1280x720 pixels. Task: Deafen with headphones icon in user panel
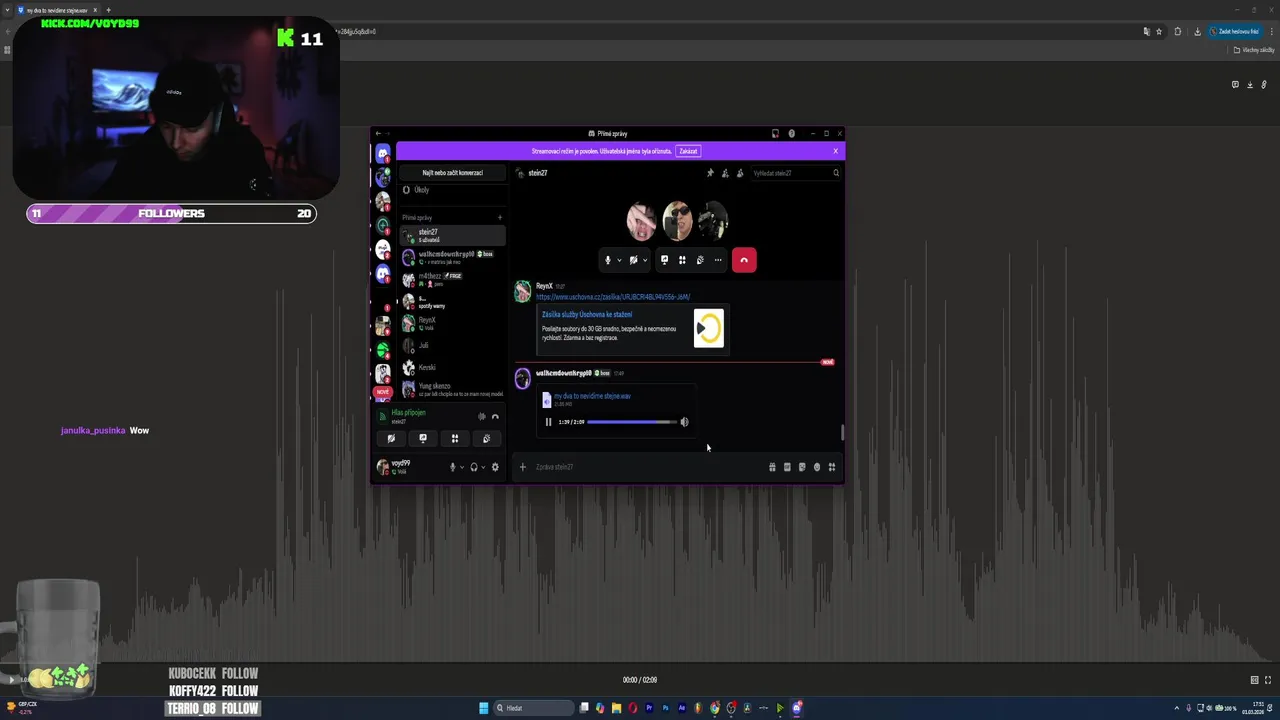coord(474,467)
